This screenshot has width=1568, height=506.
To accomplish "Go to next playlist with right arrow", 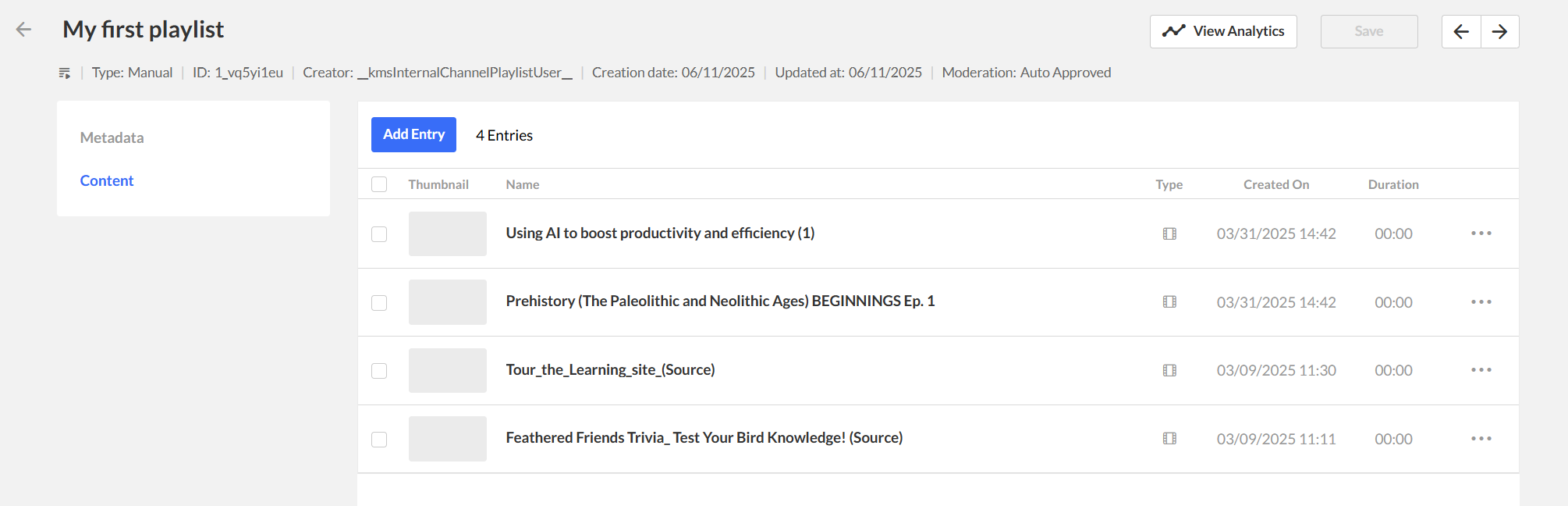I will click(x=1499, y=31).
